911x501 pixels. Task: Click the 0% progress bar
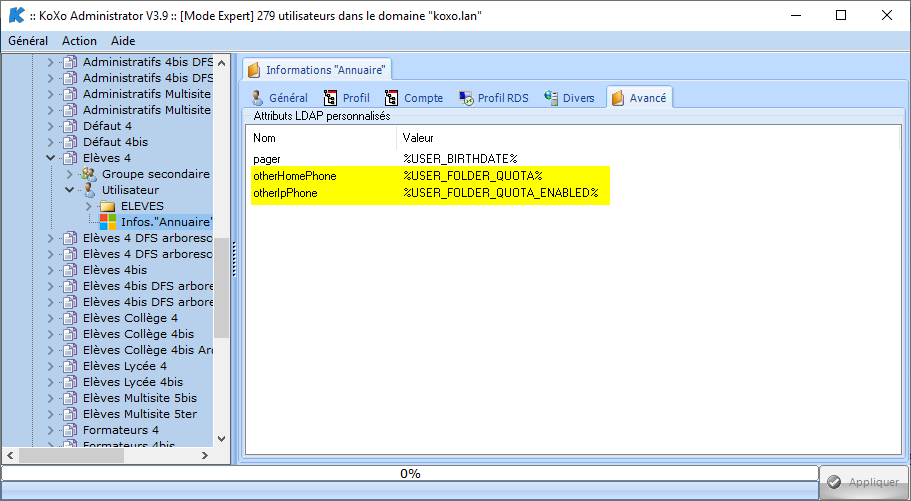[410, 474]
